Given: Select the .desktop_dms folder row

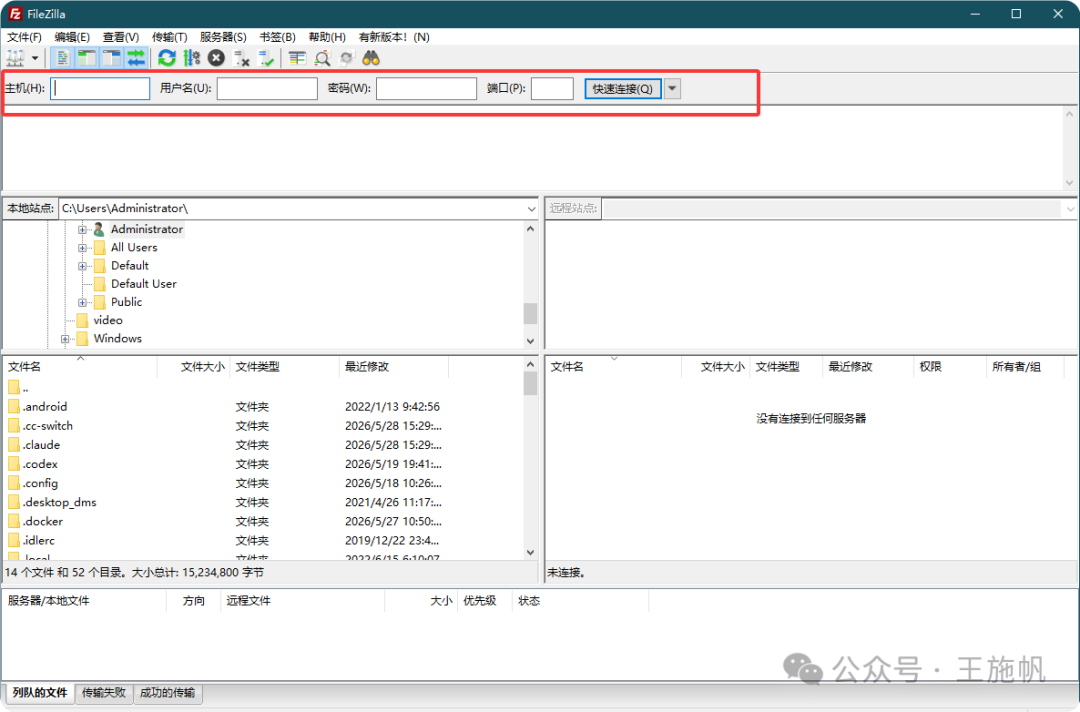Looking at the screenshot, I should click(264, 503).
